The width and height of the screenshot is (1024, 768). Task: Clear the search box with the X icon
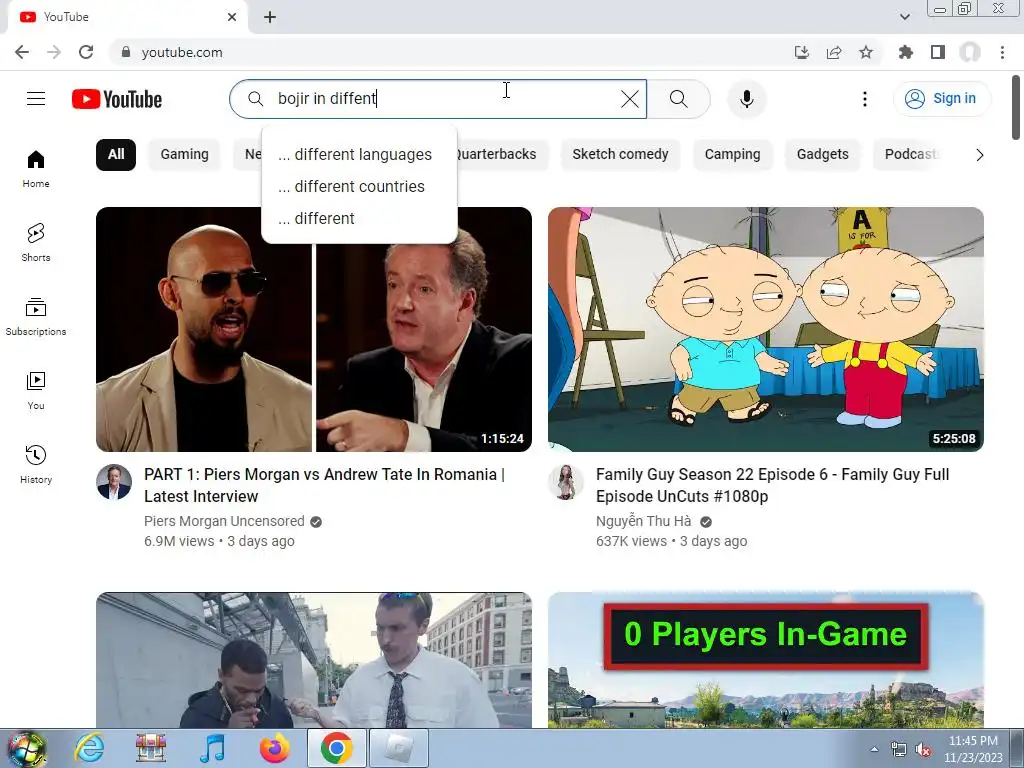click(x=630, y=99)
